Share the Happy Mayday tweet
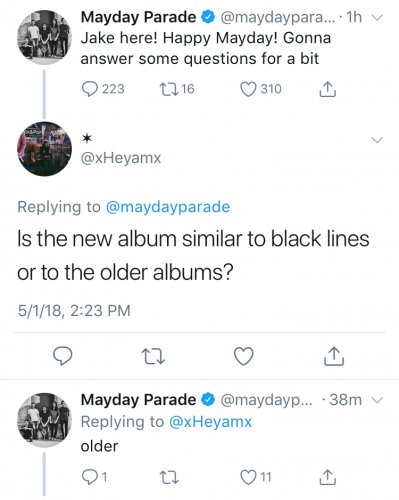 (x=328, y=89)
